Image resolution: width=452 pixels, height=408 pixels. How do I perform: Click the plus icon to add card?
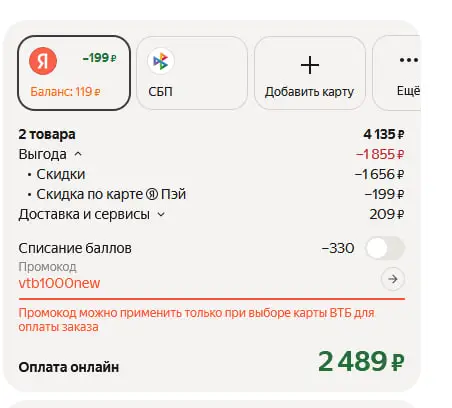[310, 65]
